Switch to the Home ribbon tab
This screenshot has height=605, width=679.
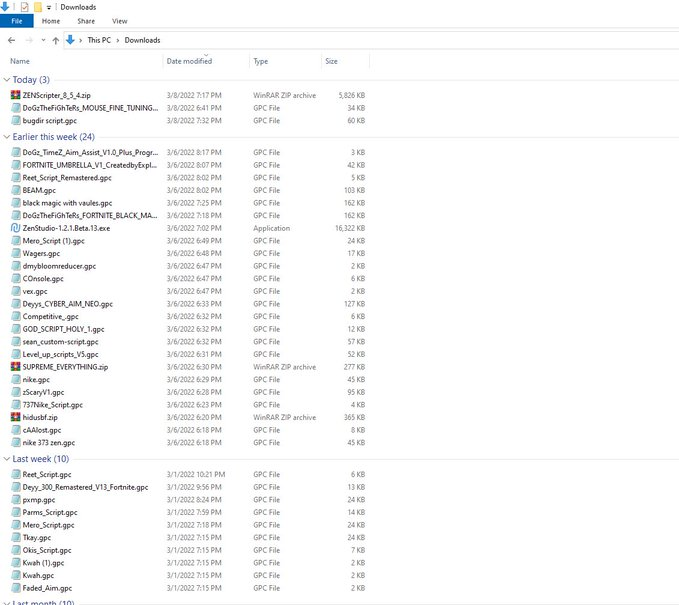[x=51, y=21]
